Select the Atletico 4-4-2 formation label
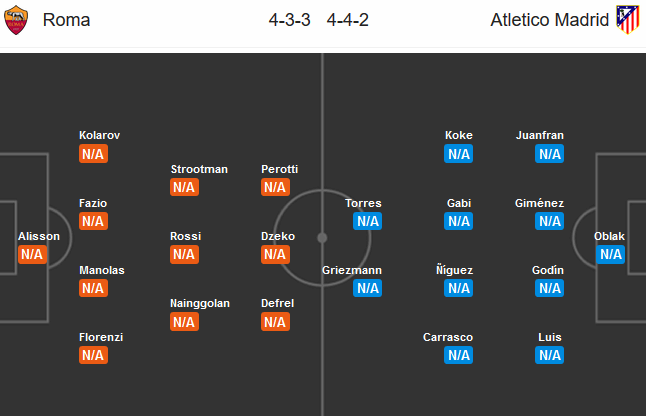Viewport: 646px width, 416px height. (349, 20)
